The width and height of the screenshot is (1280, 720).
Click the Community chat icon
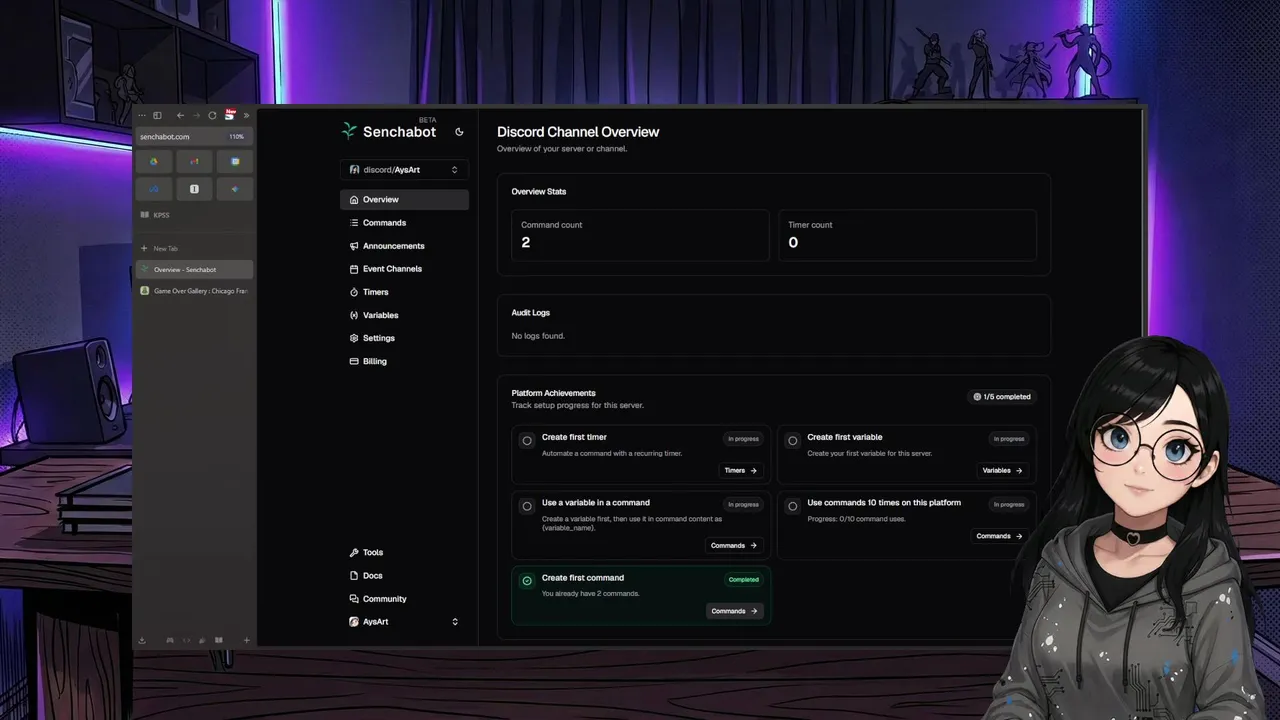point(354,599)
